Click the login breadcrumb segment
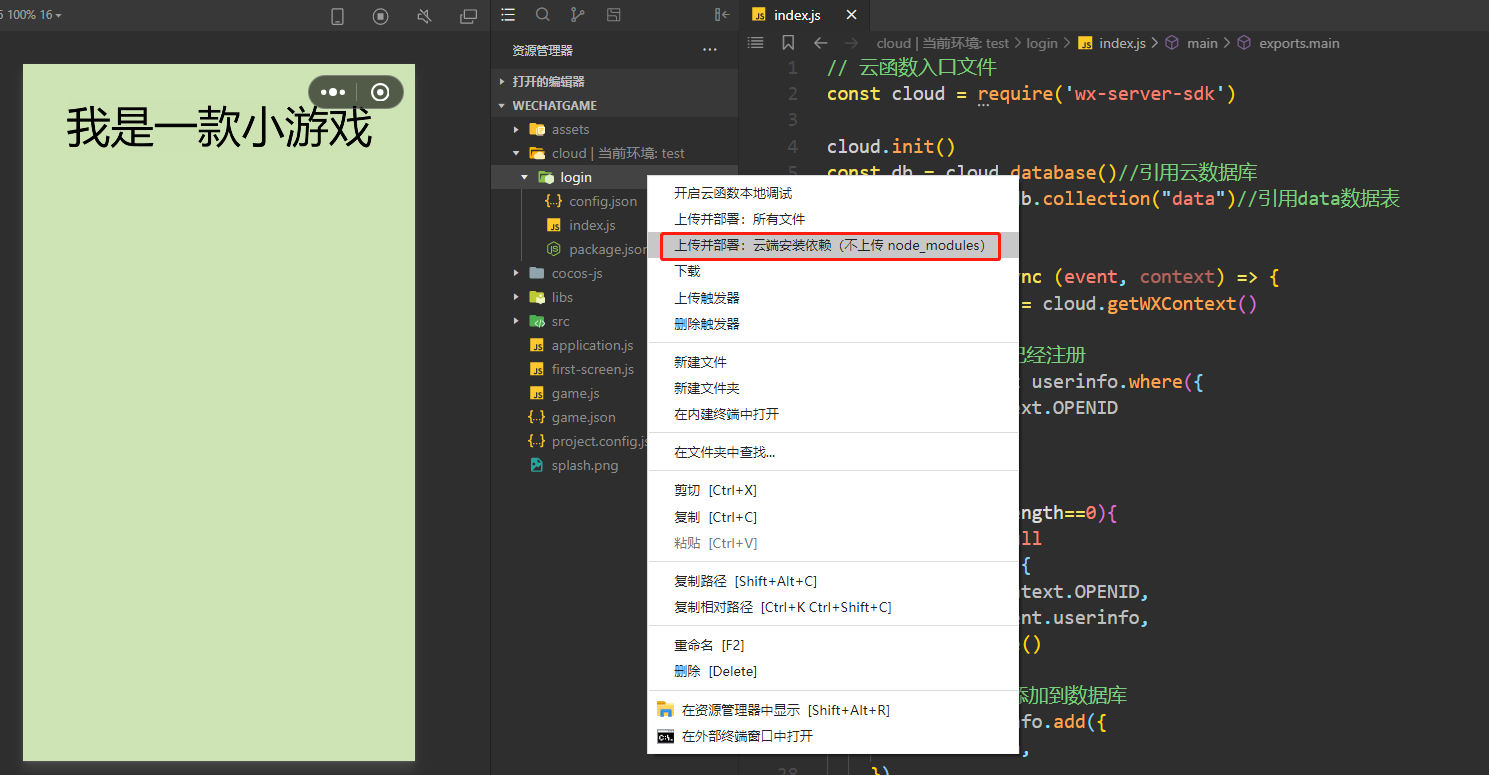The height and width of the screenshot is (775, 1489). pyautogui.click(x=1042, y=43)
